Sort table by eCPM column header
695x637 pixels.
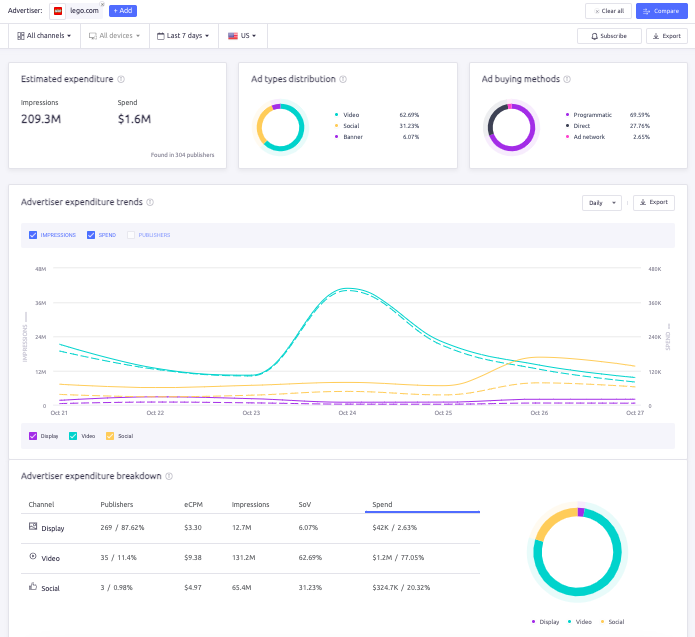(194, 505)
